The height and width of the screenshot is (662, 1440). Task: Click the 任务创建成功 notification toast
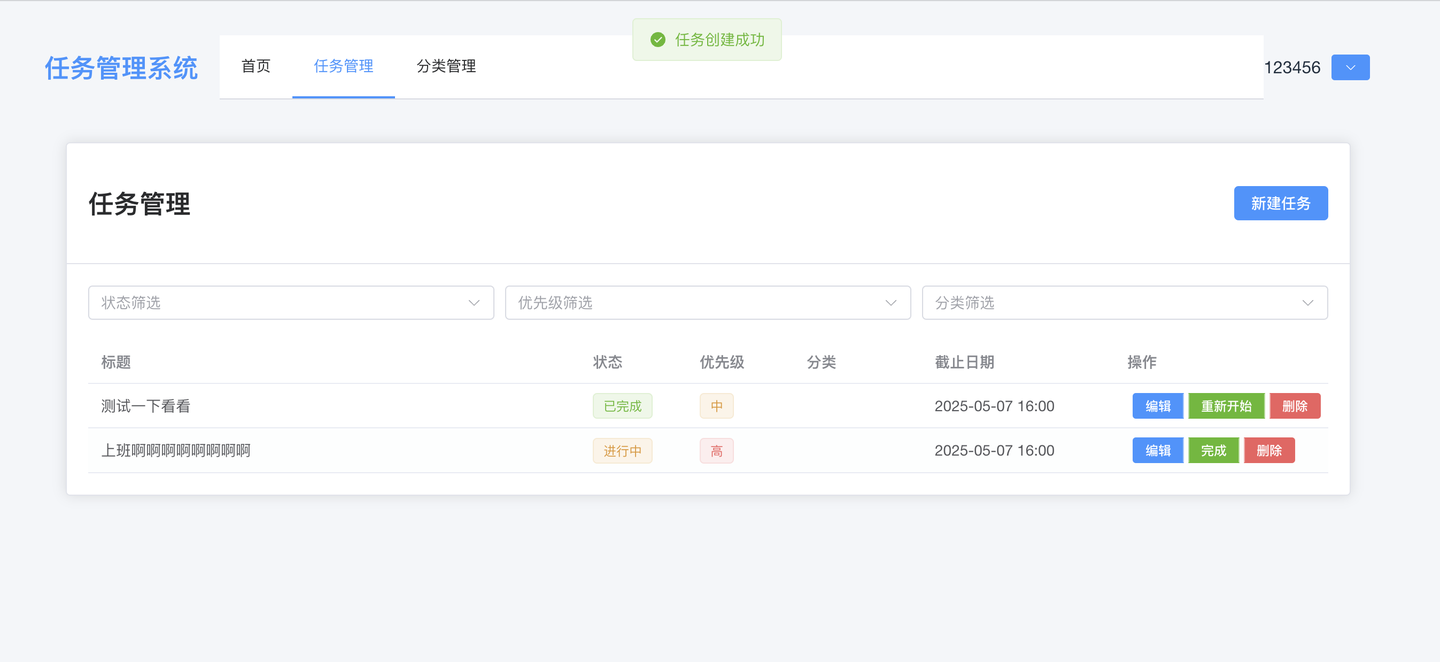click(707, 39)
